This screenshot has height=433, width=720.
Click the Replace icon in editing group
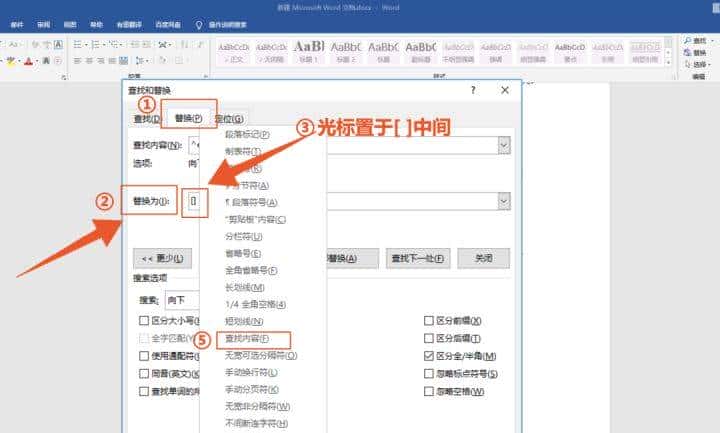click(x=687, y=53)
